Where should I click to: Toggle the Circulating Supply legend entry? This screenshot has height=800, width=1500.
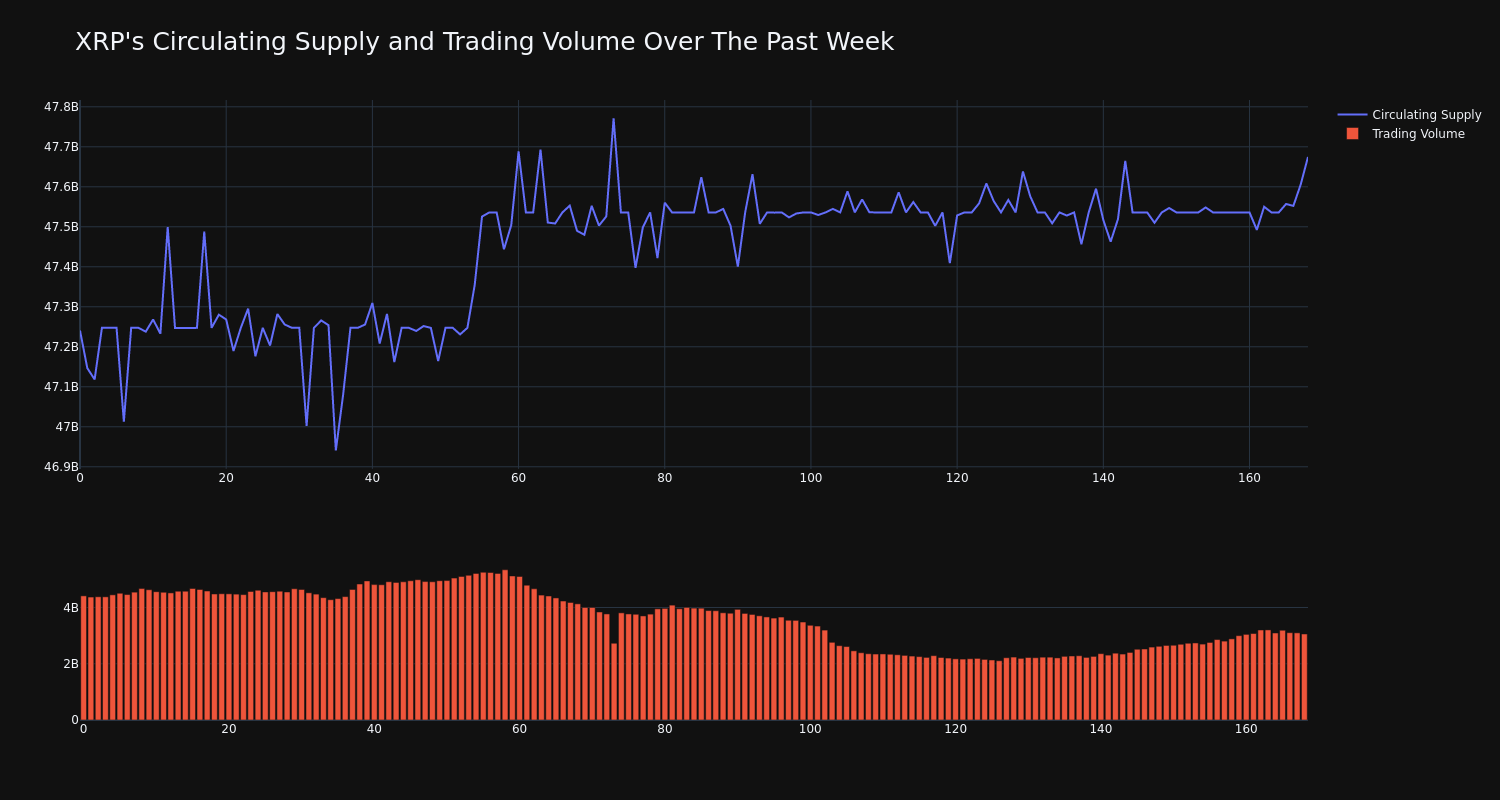coord(1409,115)
